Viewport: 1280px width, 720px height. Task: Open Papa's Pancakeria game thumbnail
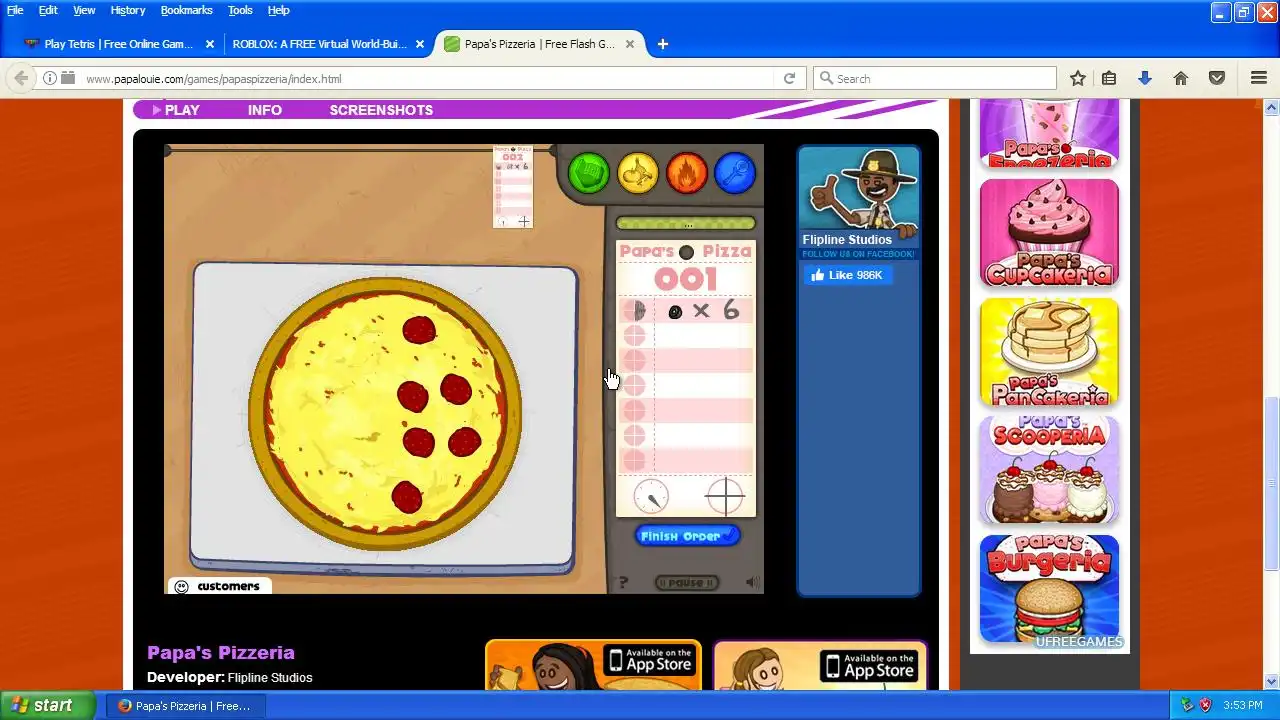tap(1049, 352)
